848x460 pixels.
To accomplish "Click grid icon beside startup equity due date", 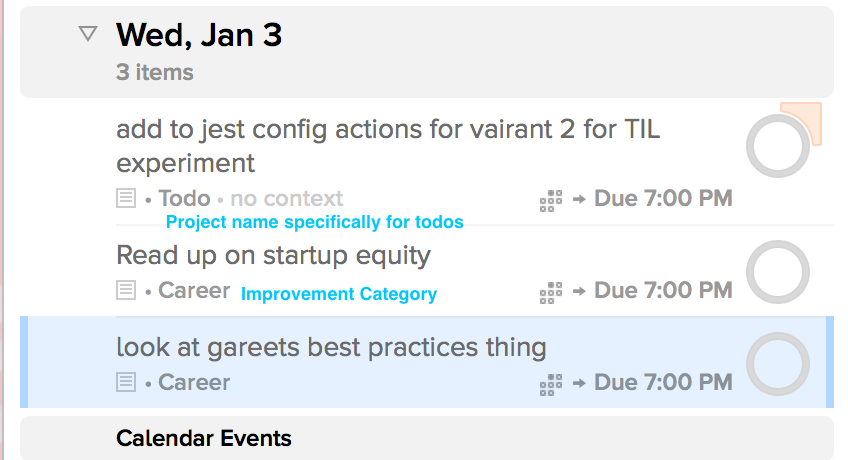I will [x=551, y=292].
